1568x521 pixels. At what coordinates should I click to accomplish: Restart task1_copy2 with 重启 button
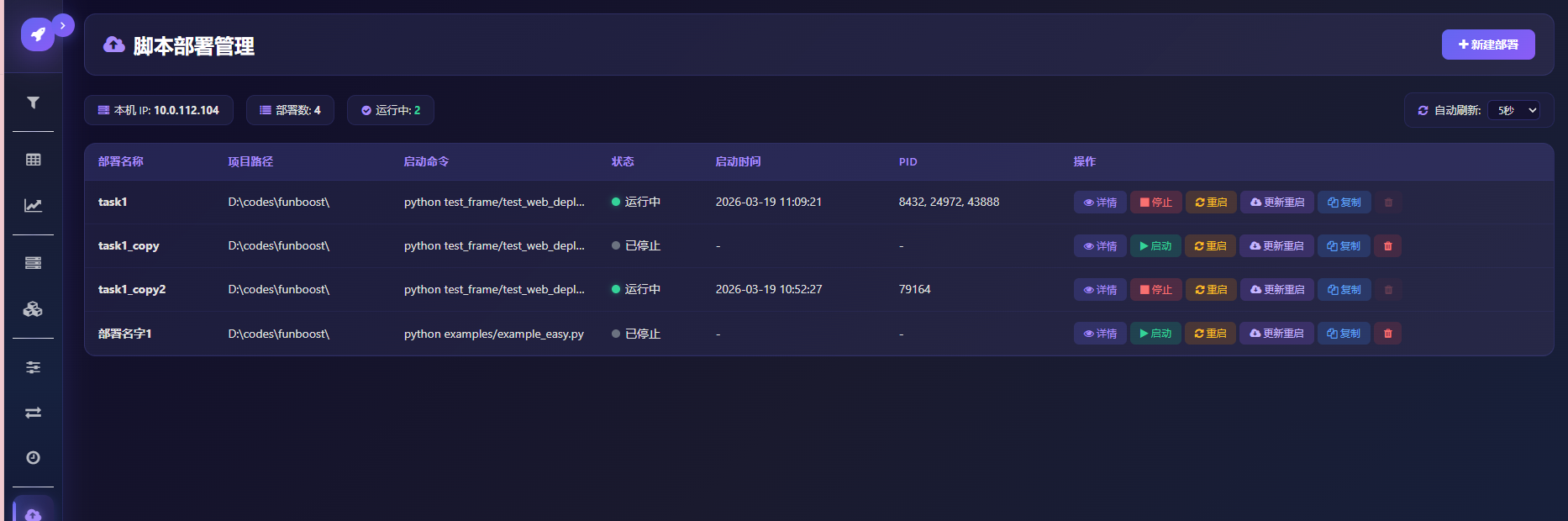[x=1211, y=290]
